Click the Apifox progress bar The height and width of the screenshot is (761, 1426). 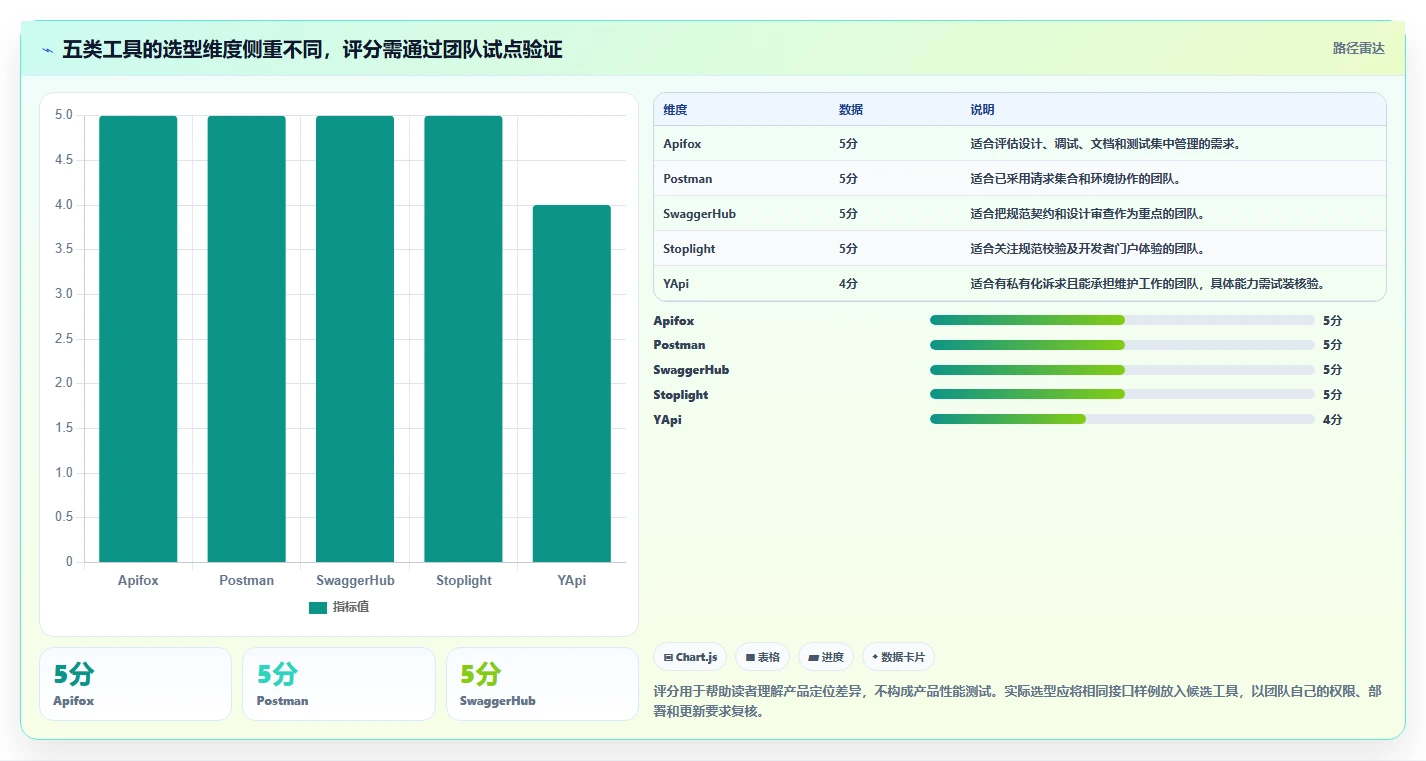click(1122, 320)
